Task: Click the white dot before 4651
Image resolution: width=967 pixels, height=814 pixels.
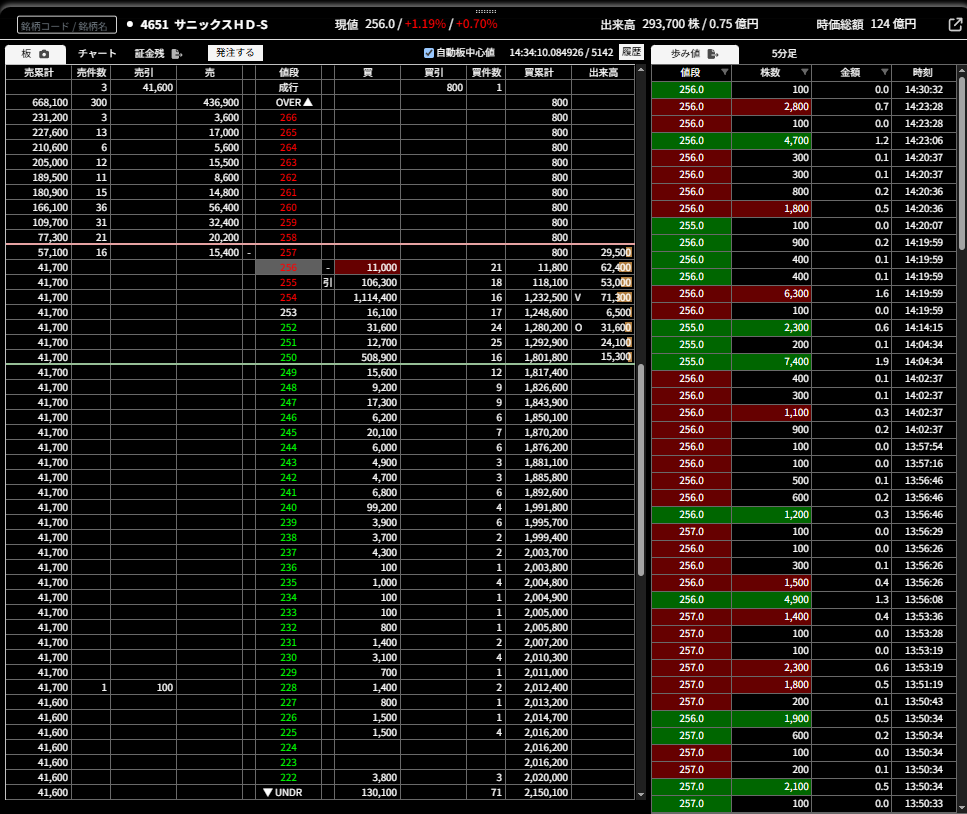Action: click(130, 24)
